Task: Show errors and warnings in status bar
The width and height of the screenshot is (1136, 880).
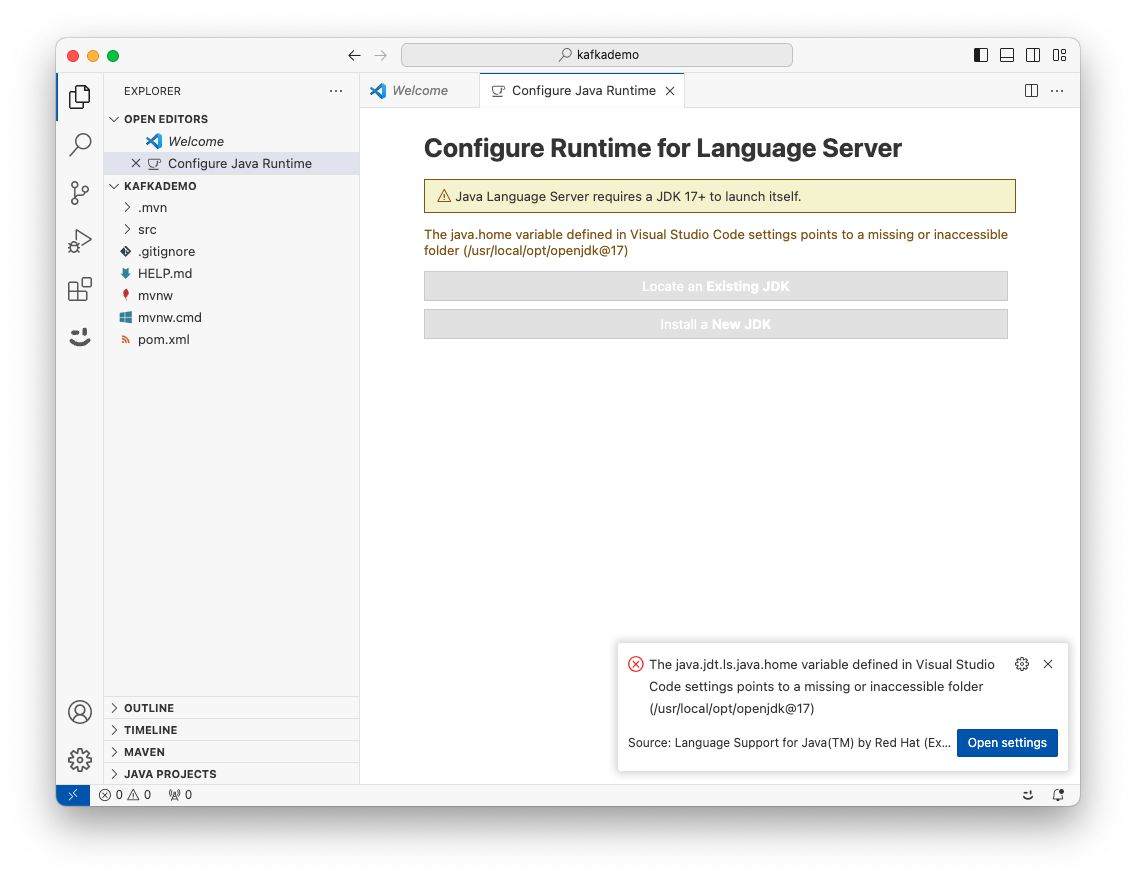Action: point(125,795)
